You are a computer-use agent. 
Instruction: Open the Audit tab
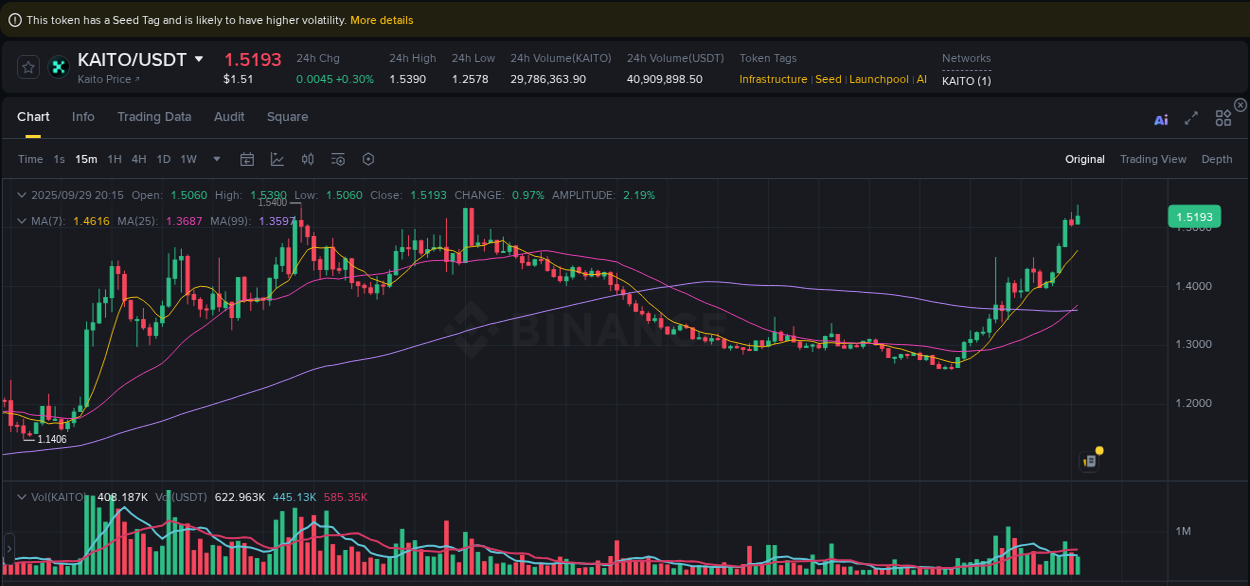tap(229, 117)
